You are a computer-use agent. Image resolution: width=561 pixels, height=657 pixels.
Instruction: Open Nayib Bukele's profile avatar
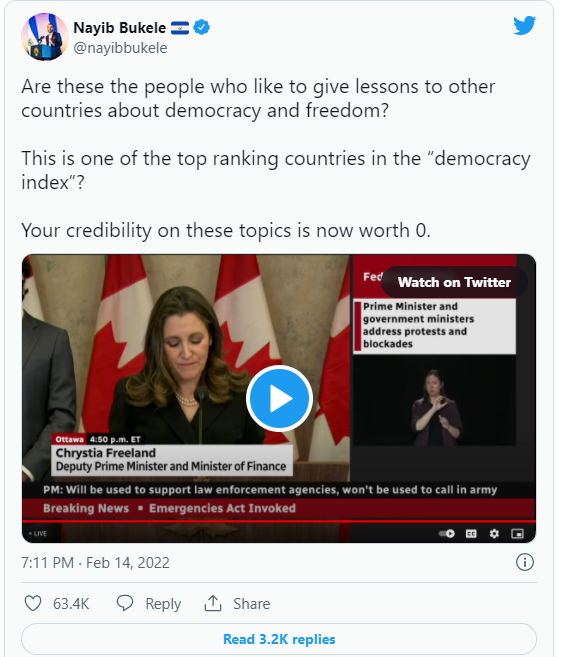(45, 37)
